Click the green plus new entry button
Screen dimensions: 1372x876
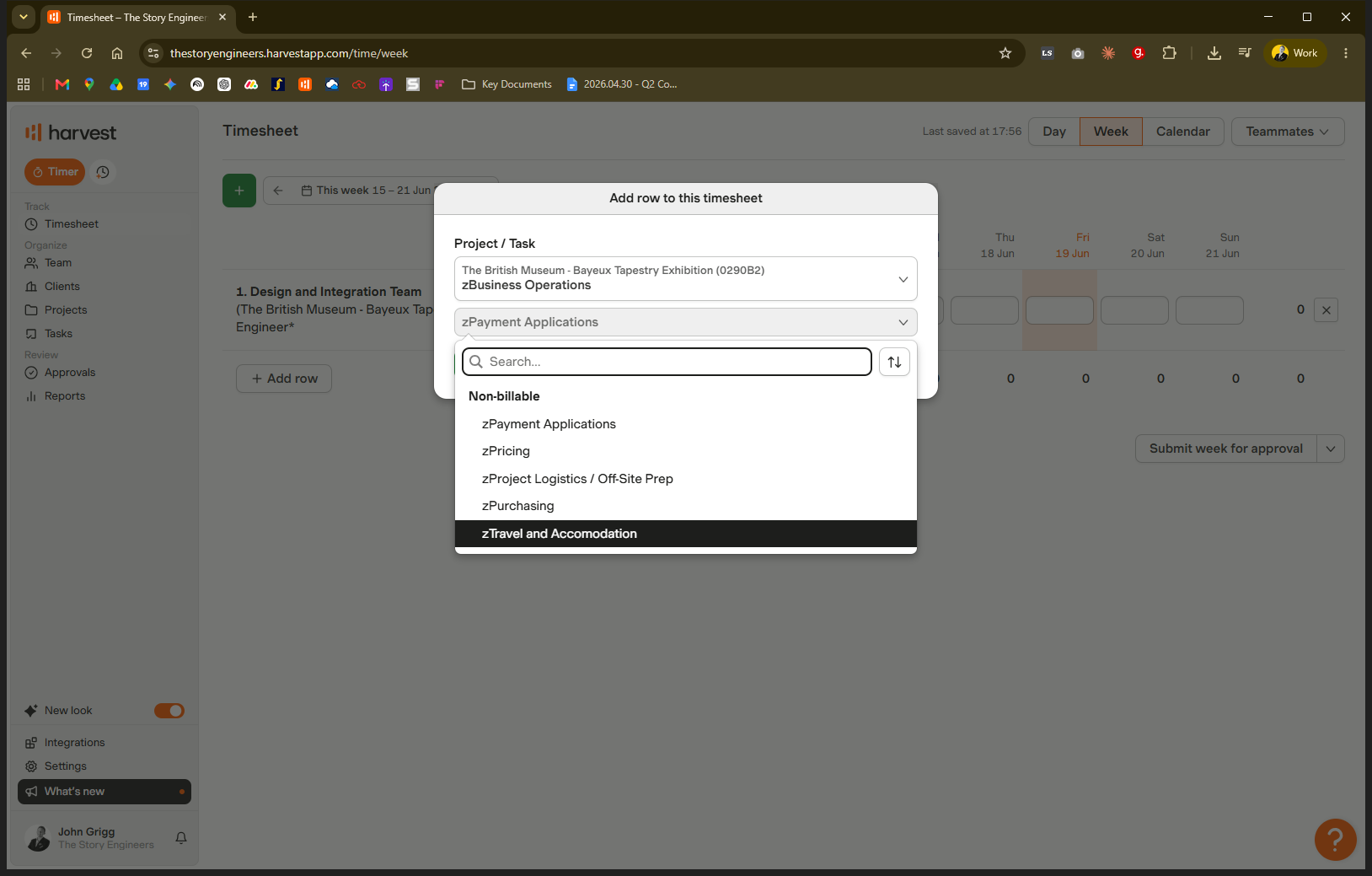(239, 191)
